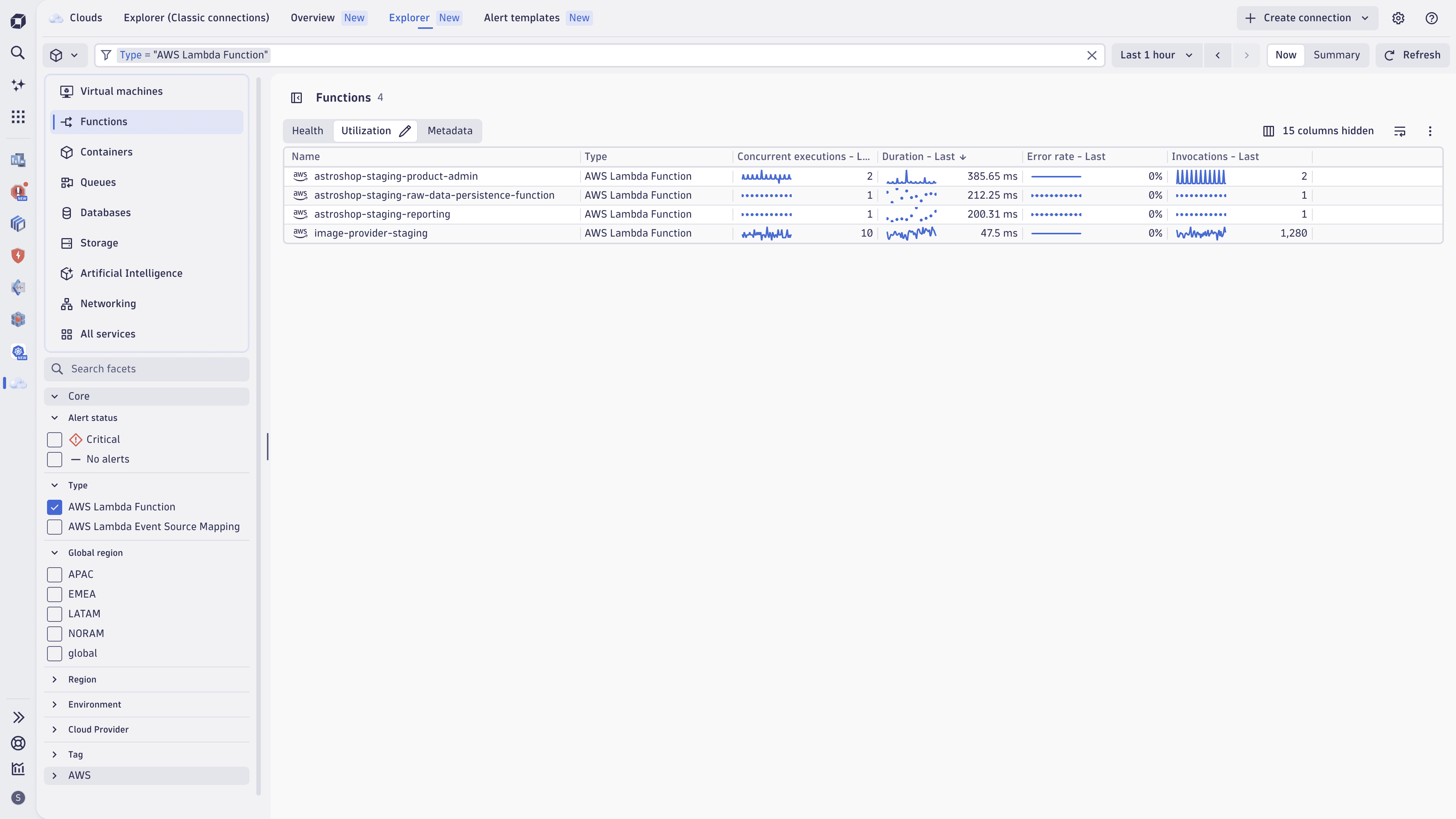
Task: Select the Functions category in the services sidebar
Action: point(104,121)
